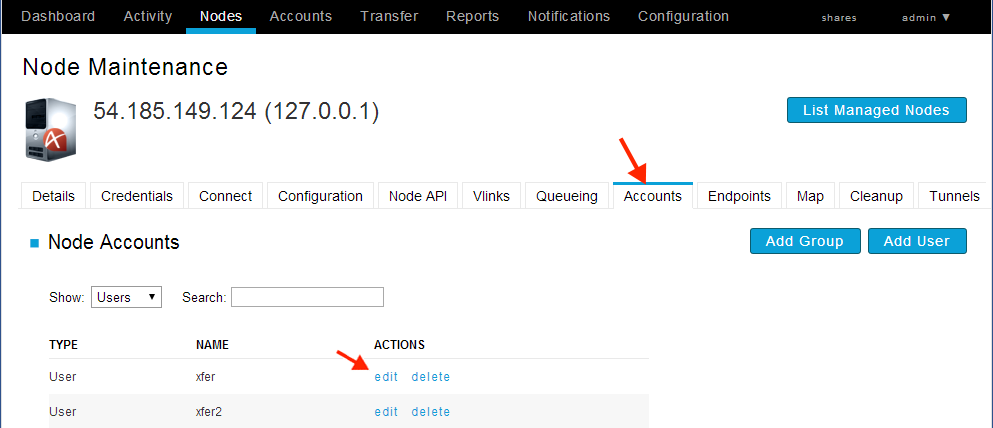This screenshot has width=993, height=428.
Task: Open the Dashboard menu
Action: click(x=58, y=16)
